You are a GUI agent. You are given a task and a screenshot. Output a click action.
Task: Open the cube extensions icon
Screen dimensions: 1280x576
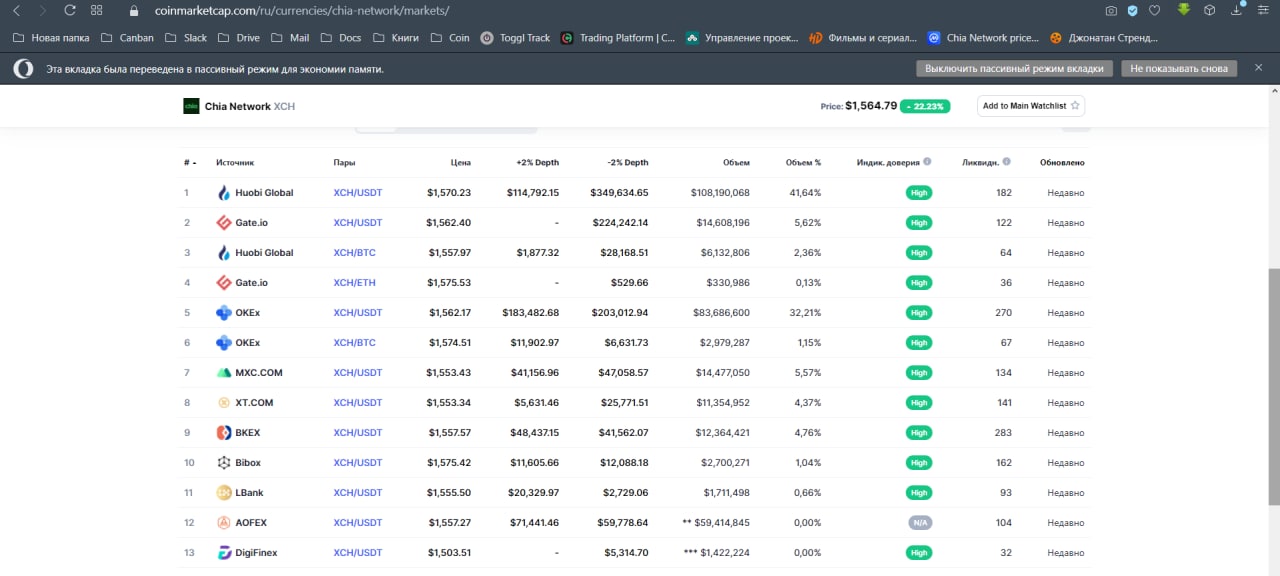(x=1209, y=11)
